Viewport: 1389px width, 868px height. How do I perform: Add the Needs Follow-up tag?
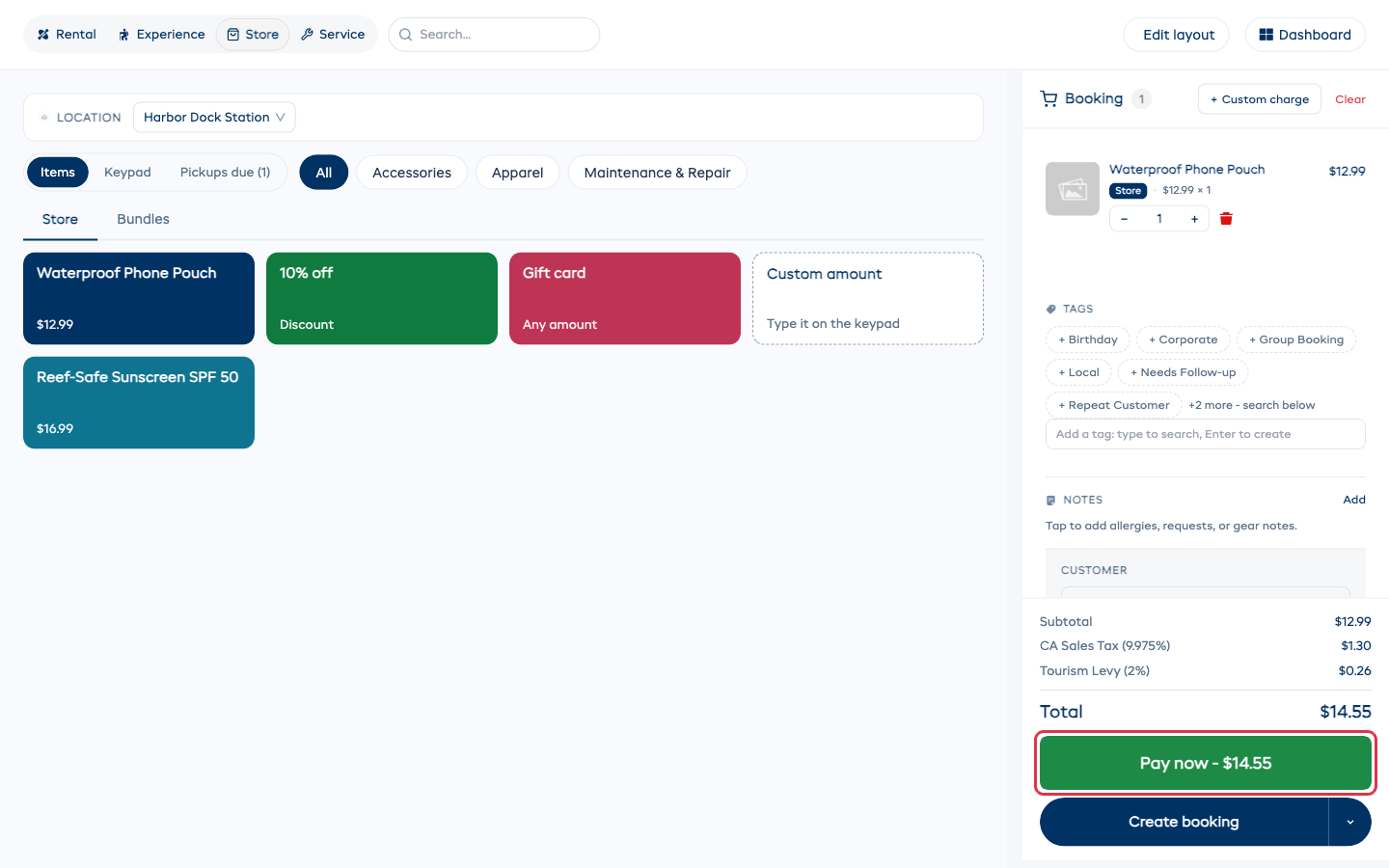[x=1184, y=372]
